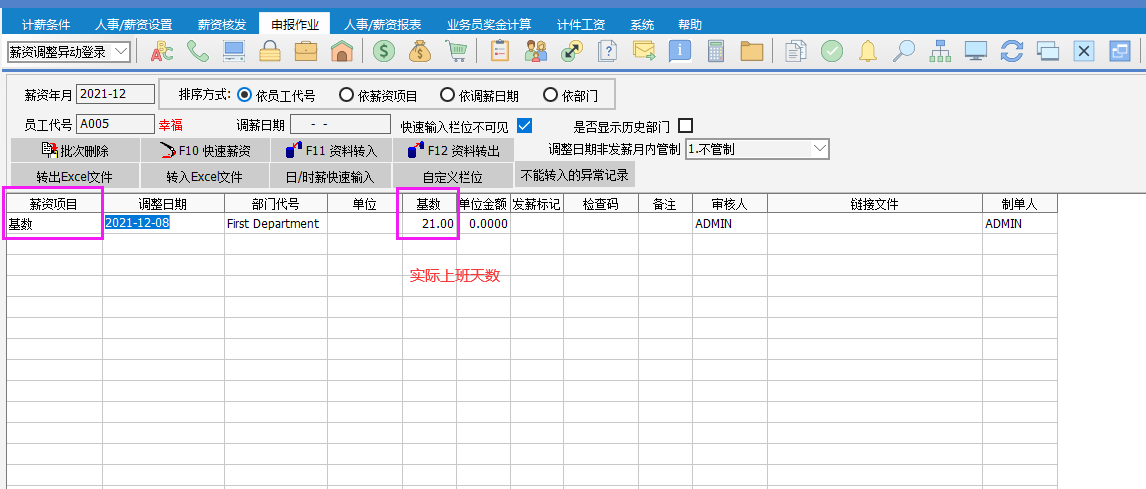Open the calculator toolbar icon
The height and width of the screenshot is (489, 1146).
pos(716,51)
